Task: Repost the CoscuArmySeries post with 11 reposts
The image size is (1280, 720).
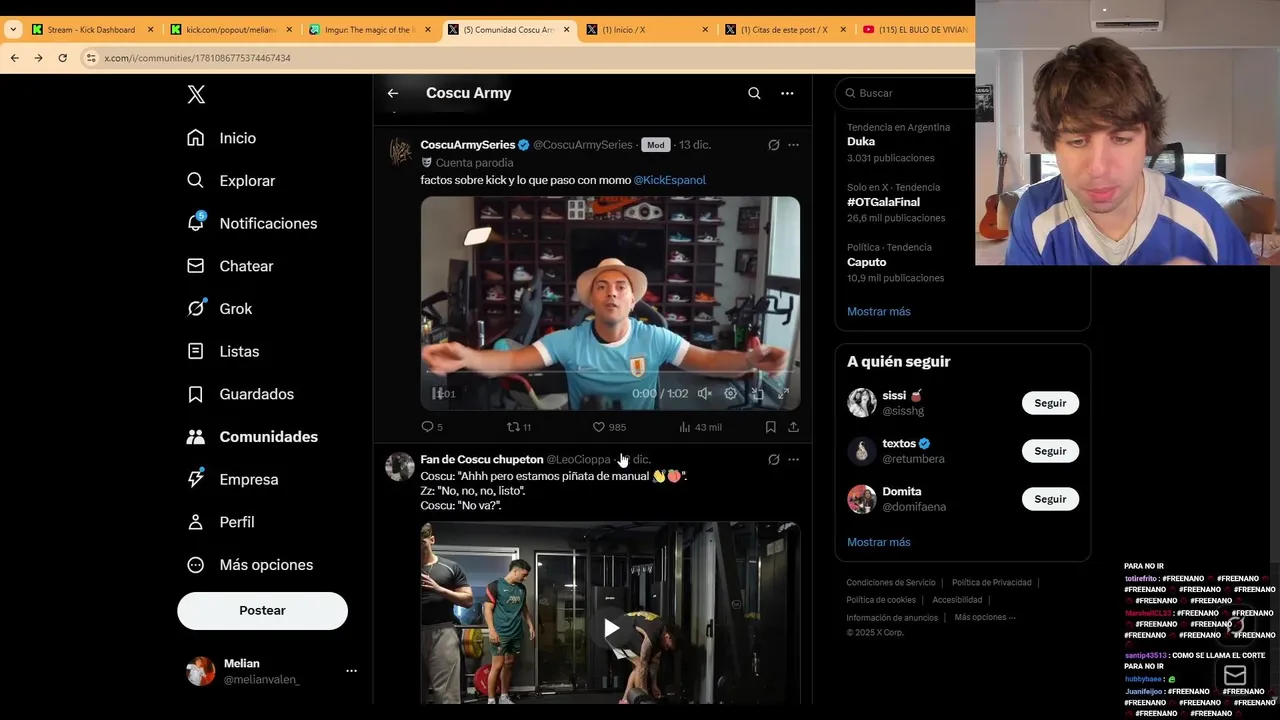Action: (x=519, y=427)
